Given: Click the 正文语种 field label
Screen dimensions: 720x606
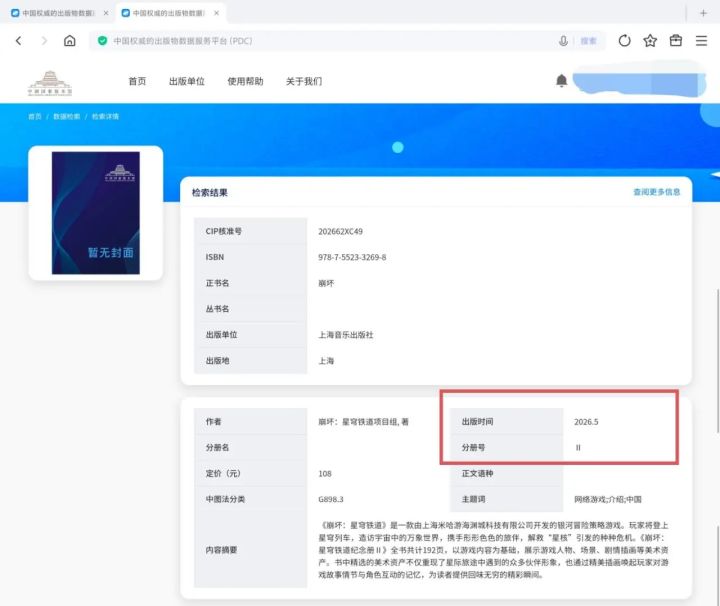Looking at the screenshot, I should (x=477, y=473).
